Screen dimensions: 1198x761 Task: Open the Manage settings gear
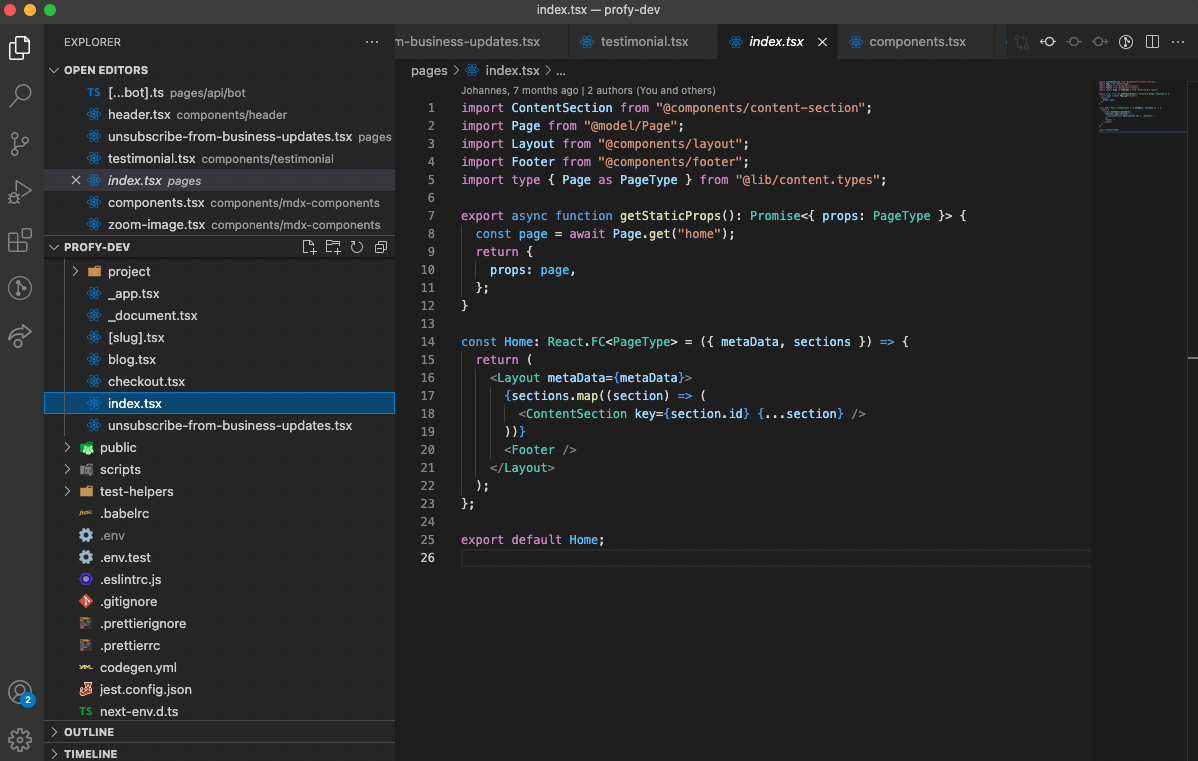pyautogui.click(x=22, y=739)
